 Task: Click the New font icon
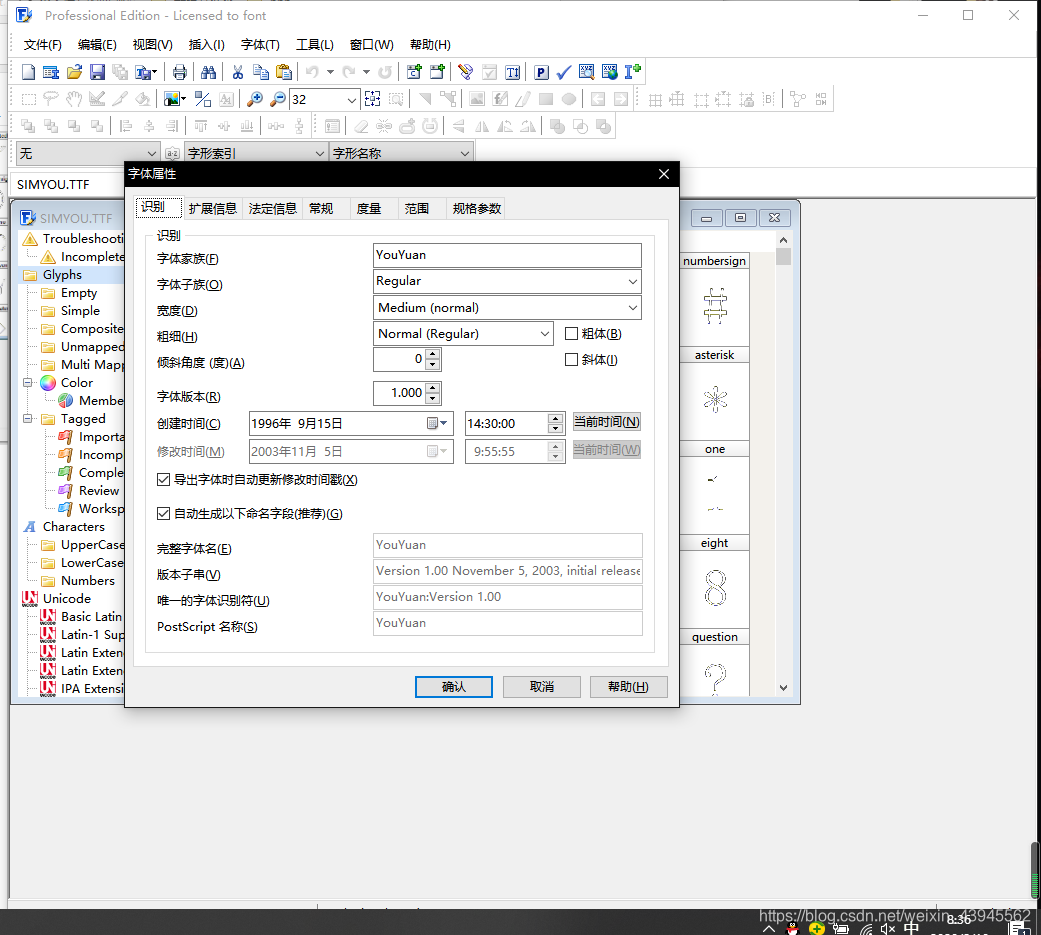[x=29, y=72]
